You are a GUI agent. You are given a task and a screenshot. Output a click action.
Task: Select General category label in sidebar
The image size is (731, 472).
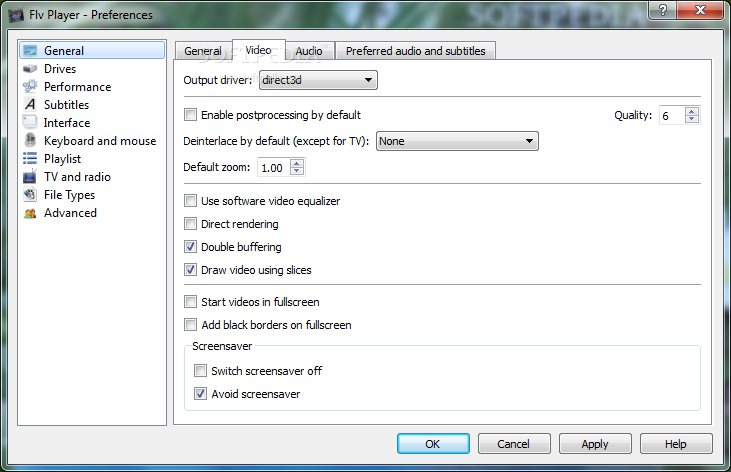pyautogui.click(x=64, y=50)
